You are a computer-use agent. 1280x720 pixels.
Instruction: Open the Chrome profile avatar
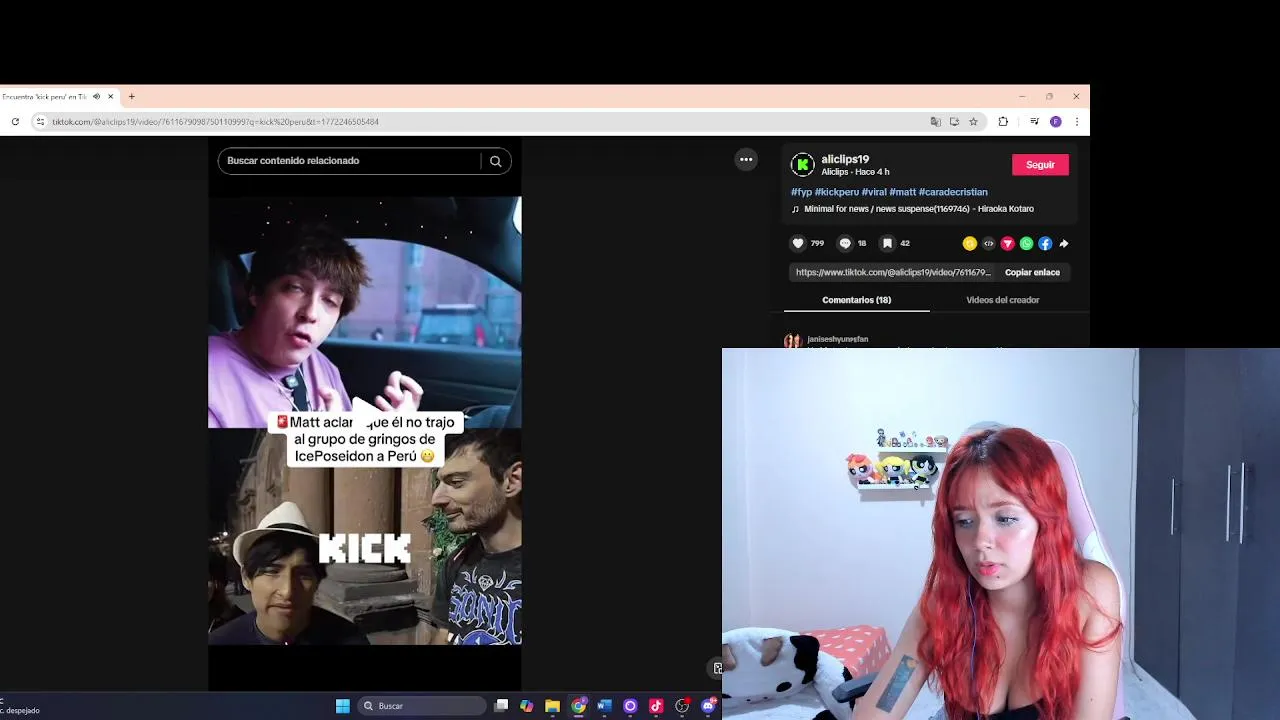[x=1055, y=122]
